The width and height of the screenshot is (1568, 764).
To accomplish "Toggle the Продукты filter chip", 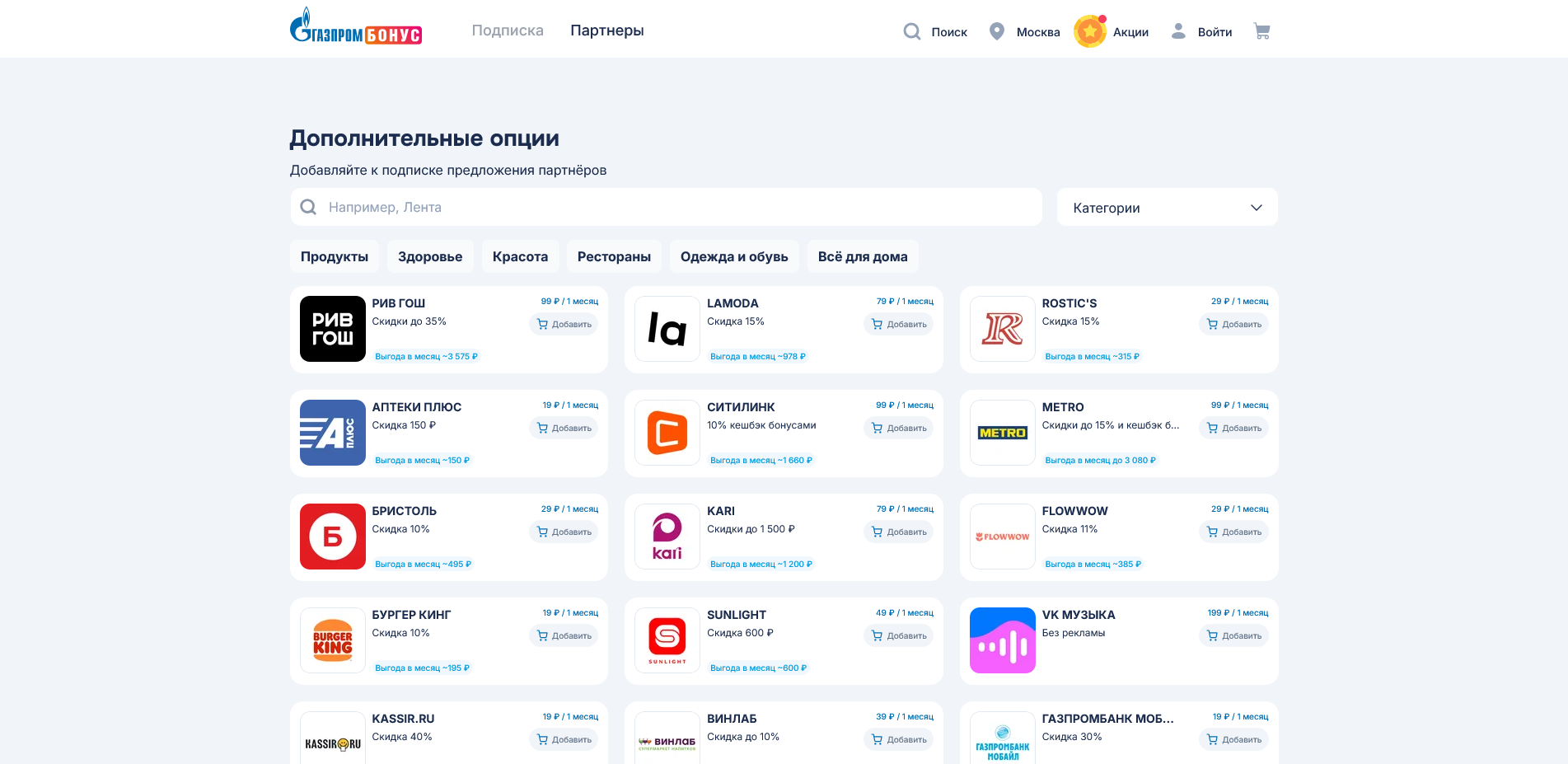I will [x=334, y=256].
